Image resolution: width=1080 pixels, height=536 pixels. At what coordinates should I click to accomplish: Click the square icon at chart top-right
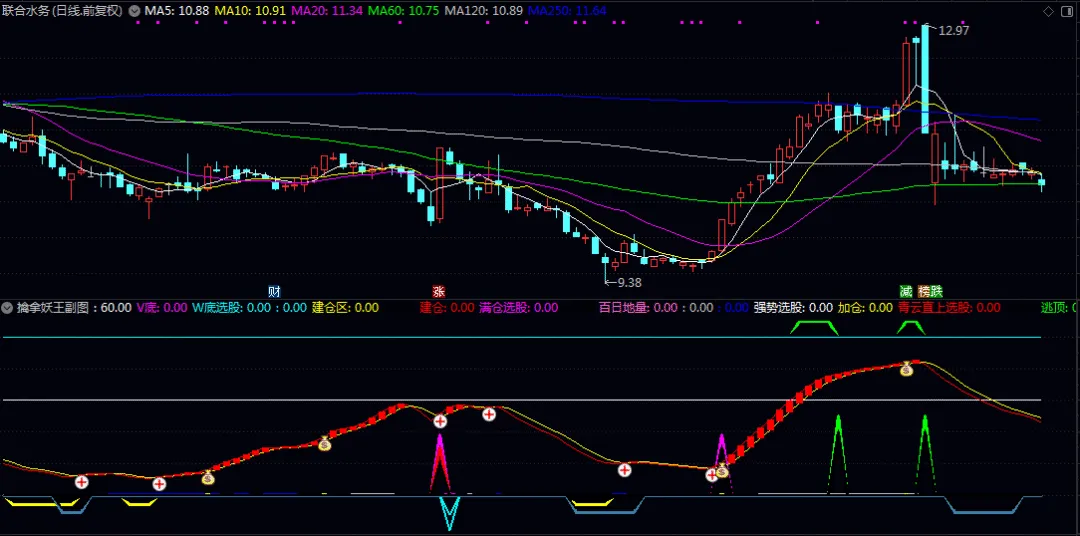pos(1067,11)
